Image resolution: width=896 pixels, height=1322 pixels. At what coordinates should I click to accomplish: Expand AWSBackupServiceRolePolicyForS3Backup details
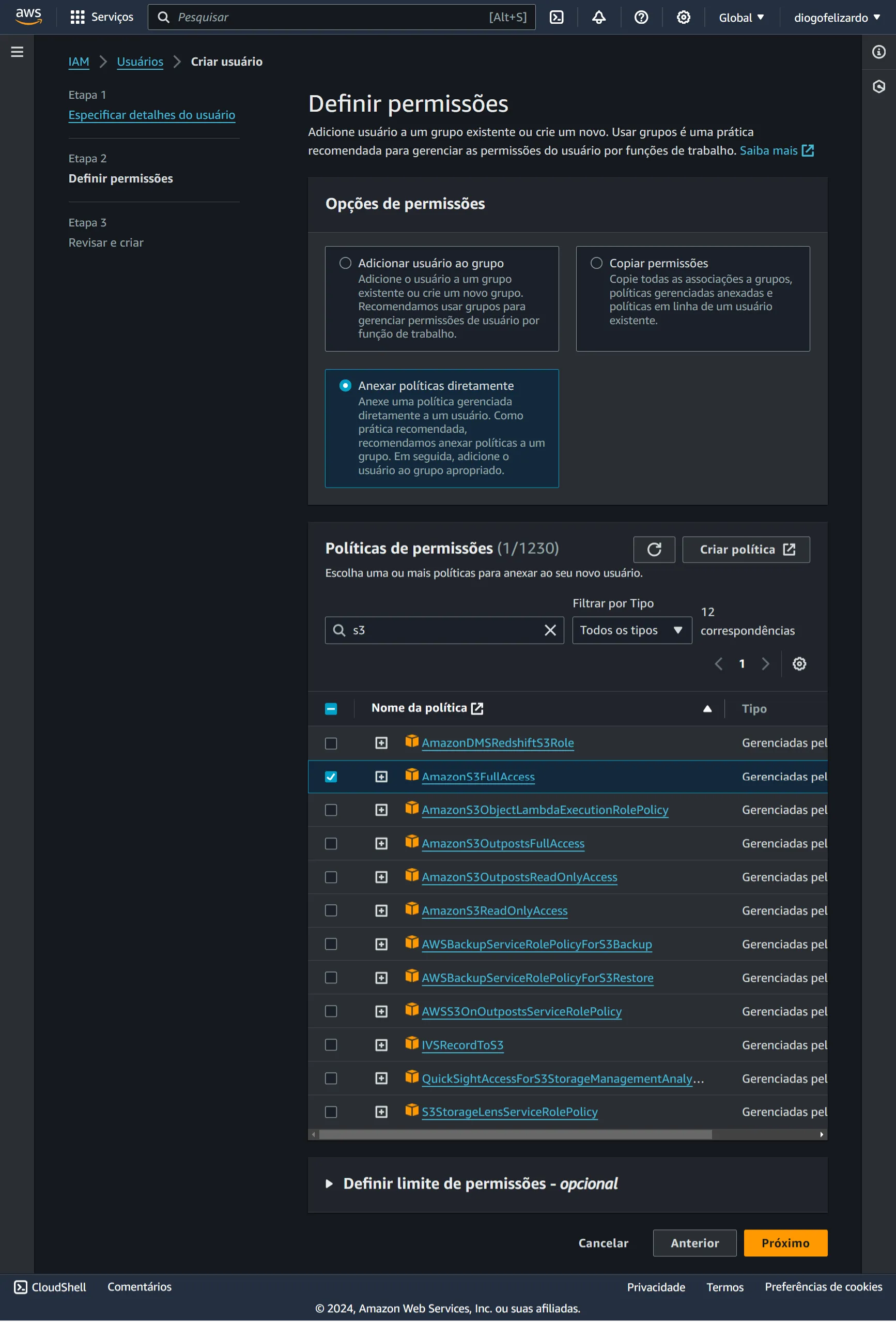[381, 944]
